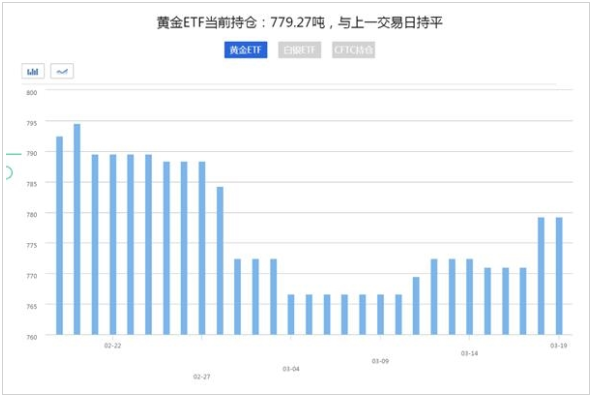Switch to bar chart view icon
594x396 pixels.
tap(33, 71)
